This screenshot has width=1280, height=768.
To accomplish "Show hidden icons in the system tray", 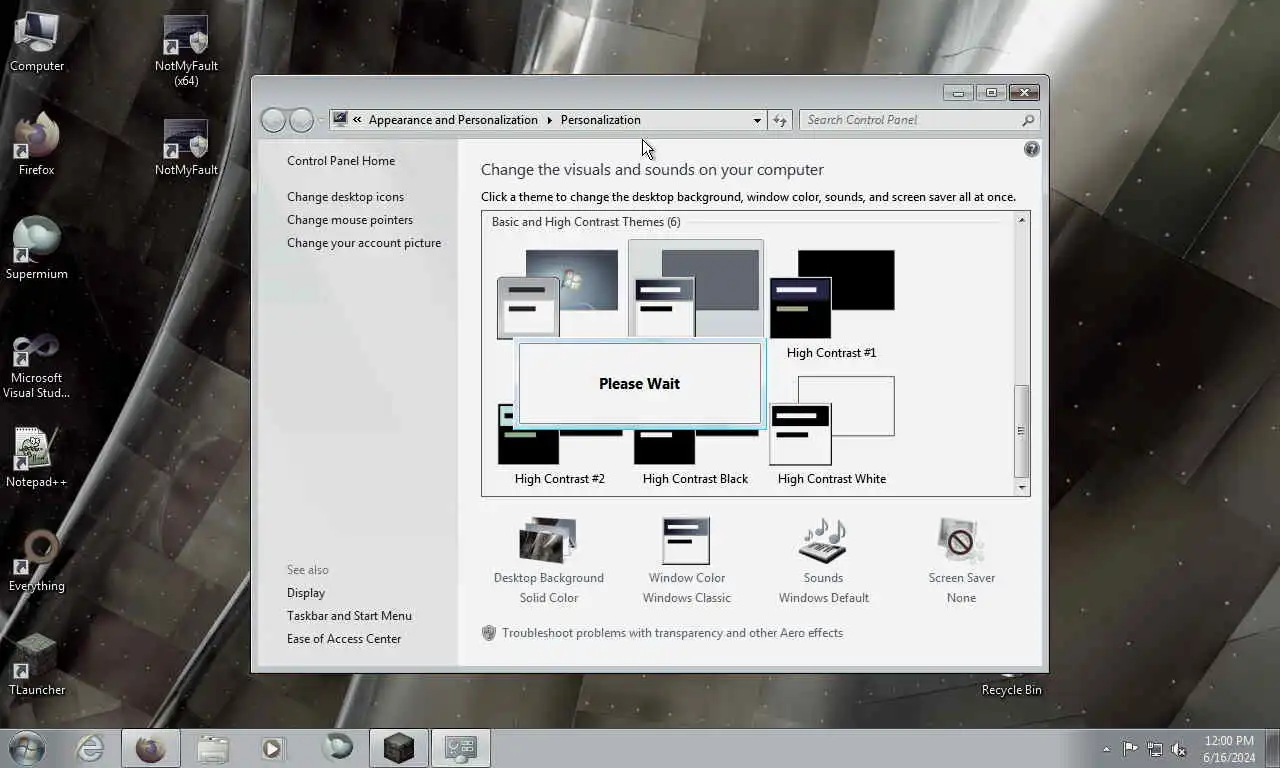I will tap(1106, 749).
